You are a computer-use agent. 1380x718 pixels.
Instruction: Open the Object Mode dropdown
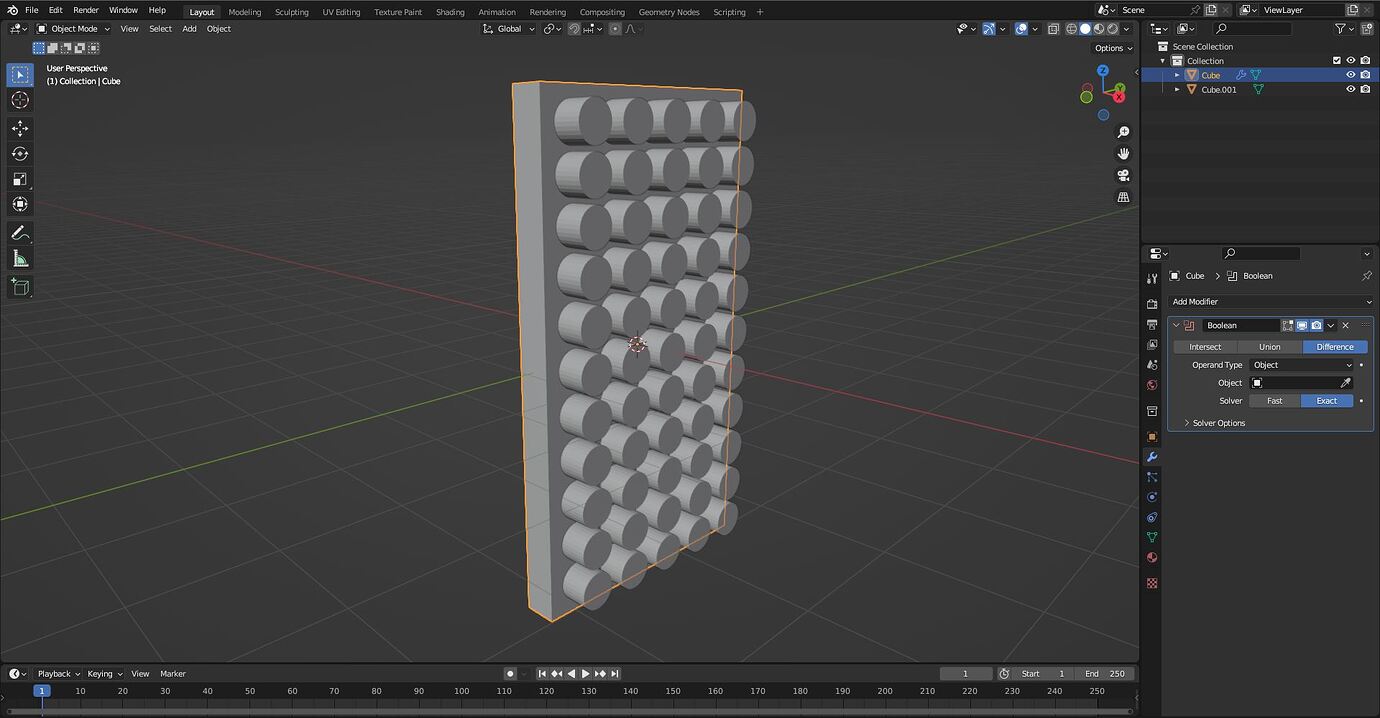[x=74, y=29]
